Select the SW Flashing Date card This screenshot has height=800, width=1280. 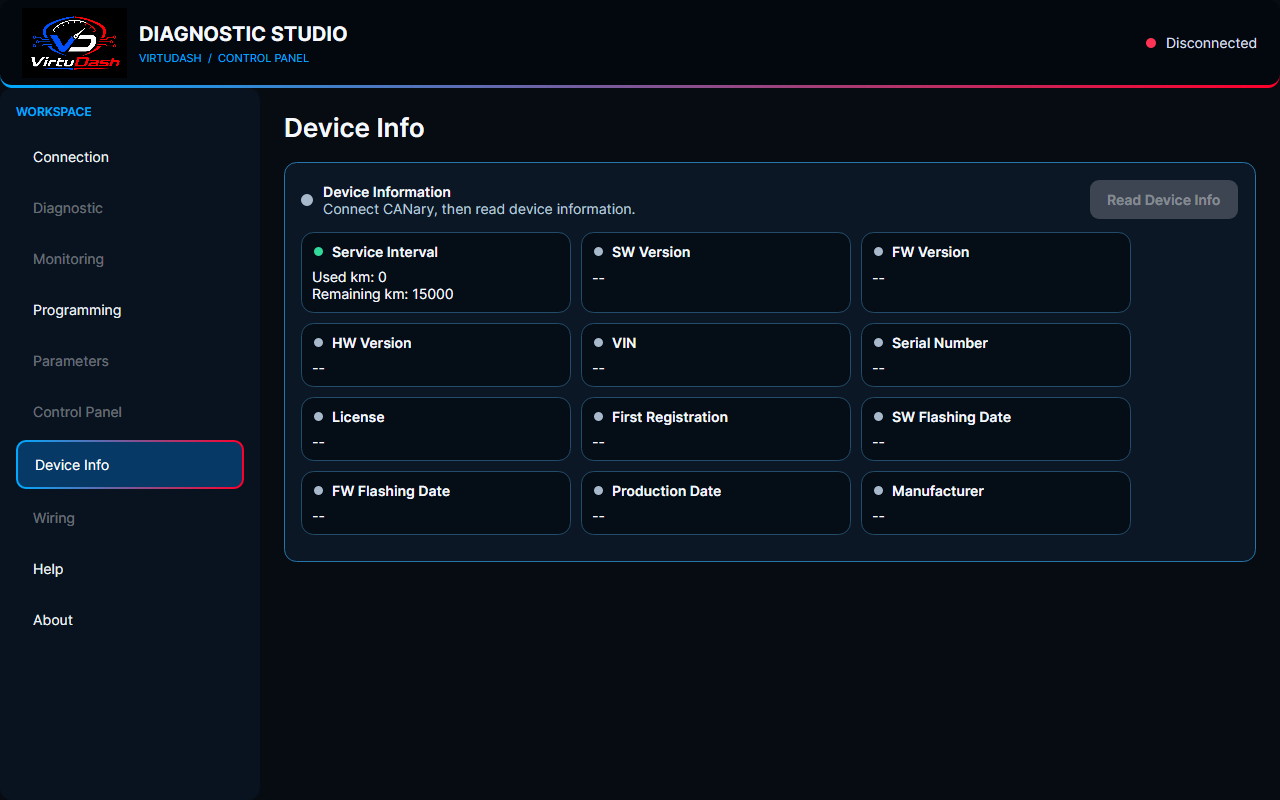(996, 429)
